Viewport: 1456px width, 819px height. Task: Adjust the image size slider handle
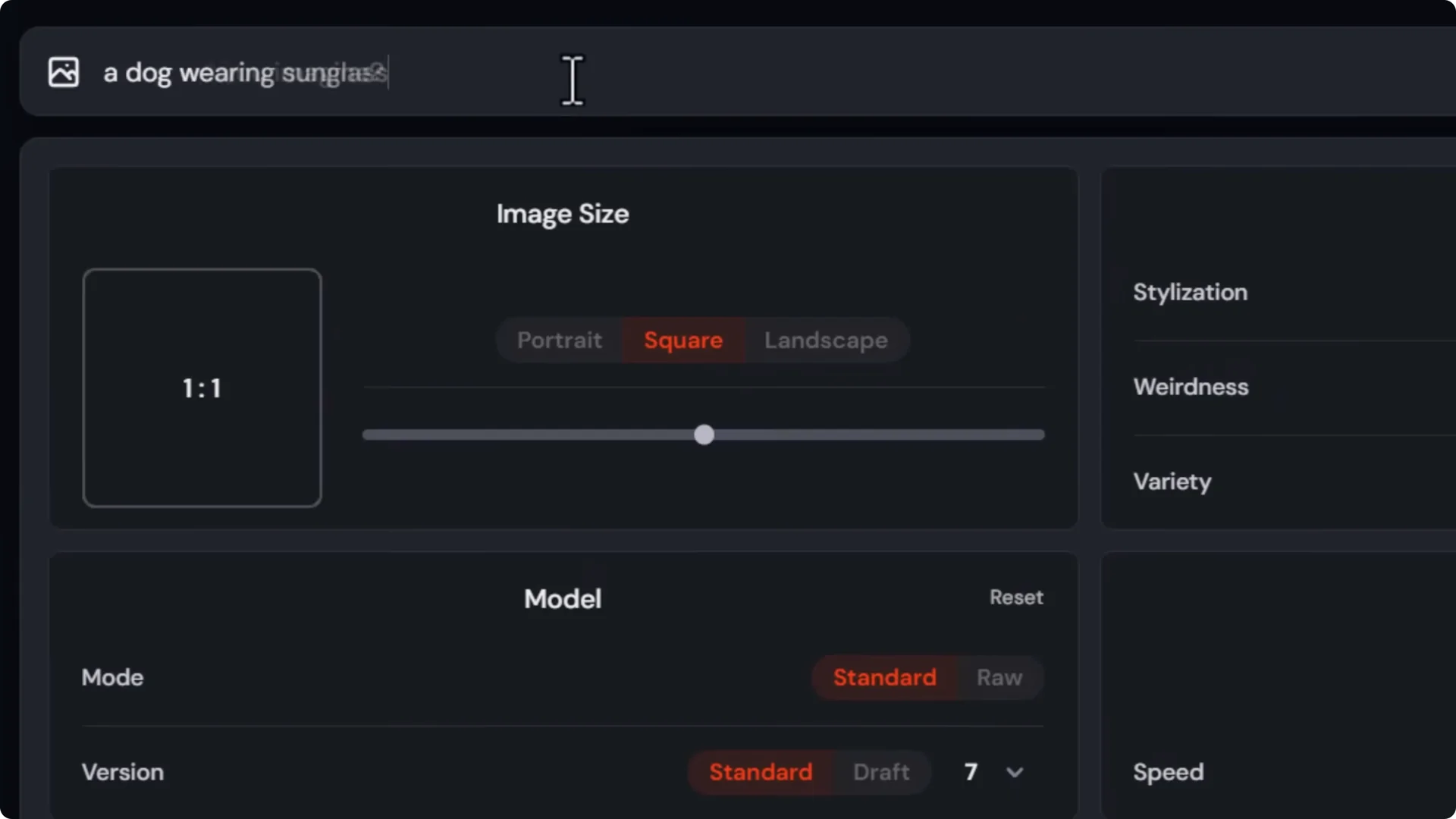coord(704,435)
